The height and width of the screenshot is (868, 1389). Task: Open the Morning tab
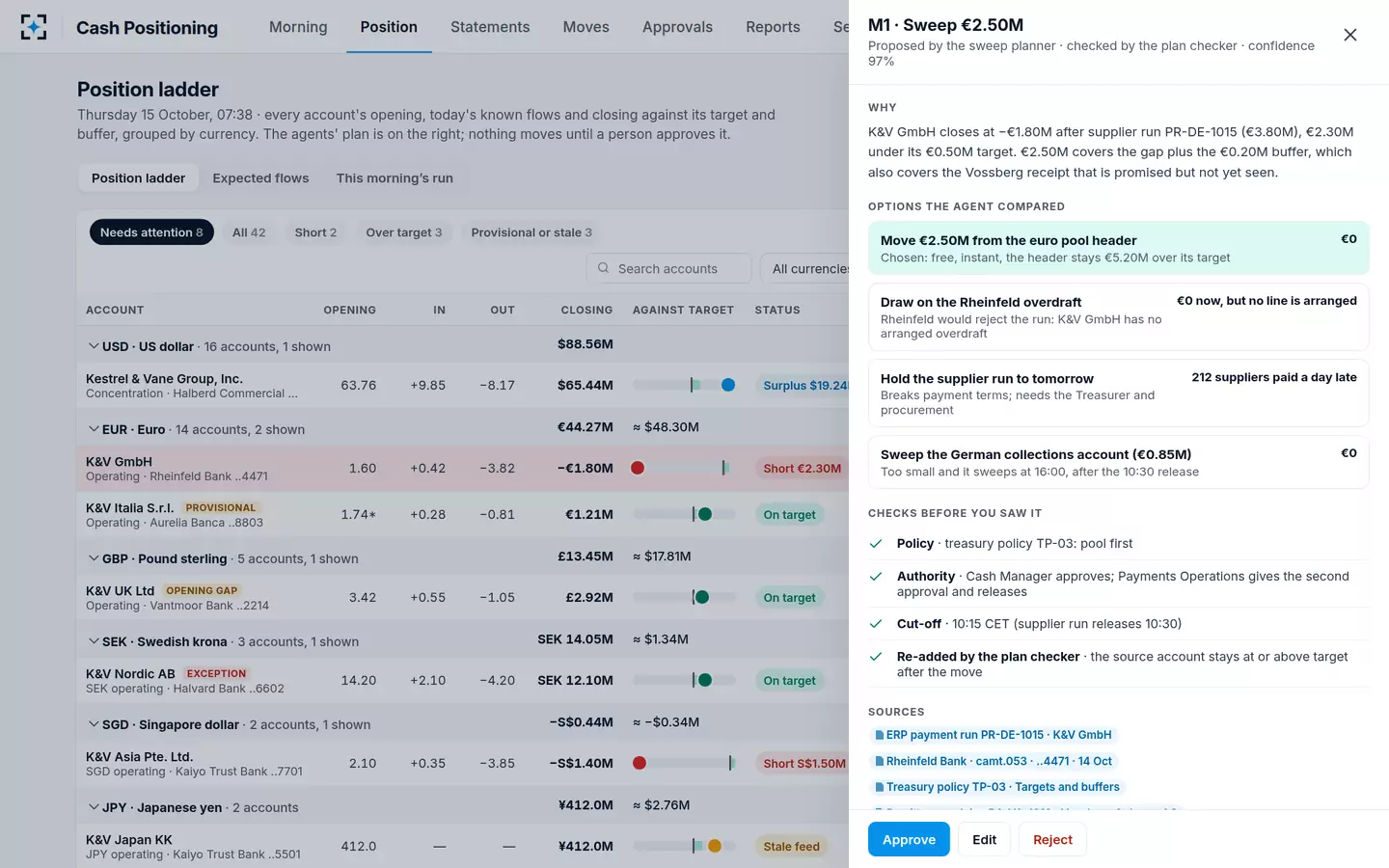[x=298, y=27]
